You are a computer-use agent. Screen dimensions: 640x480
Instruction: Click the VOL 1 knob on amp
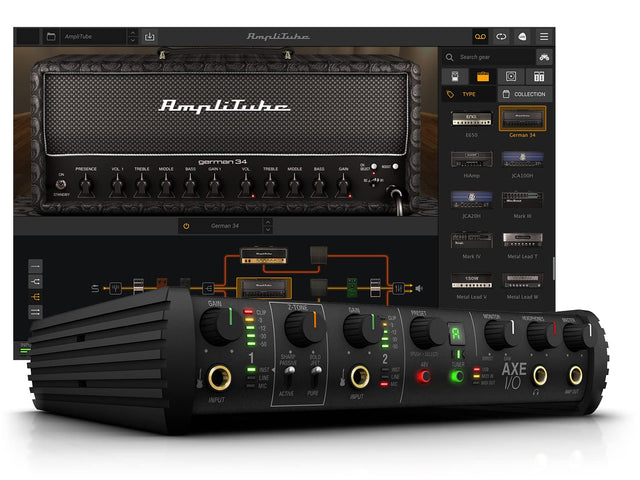[117, 186]
